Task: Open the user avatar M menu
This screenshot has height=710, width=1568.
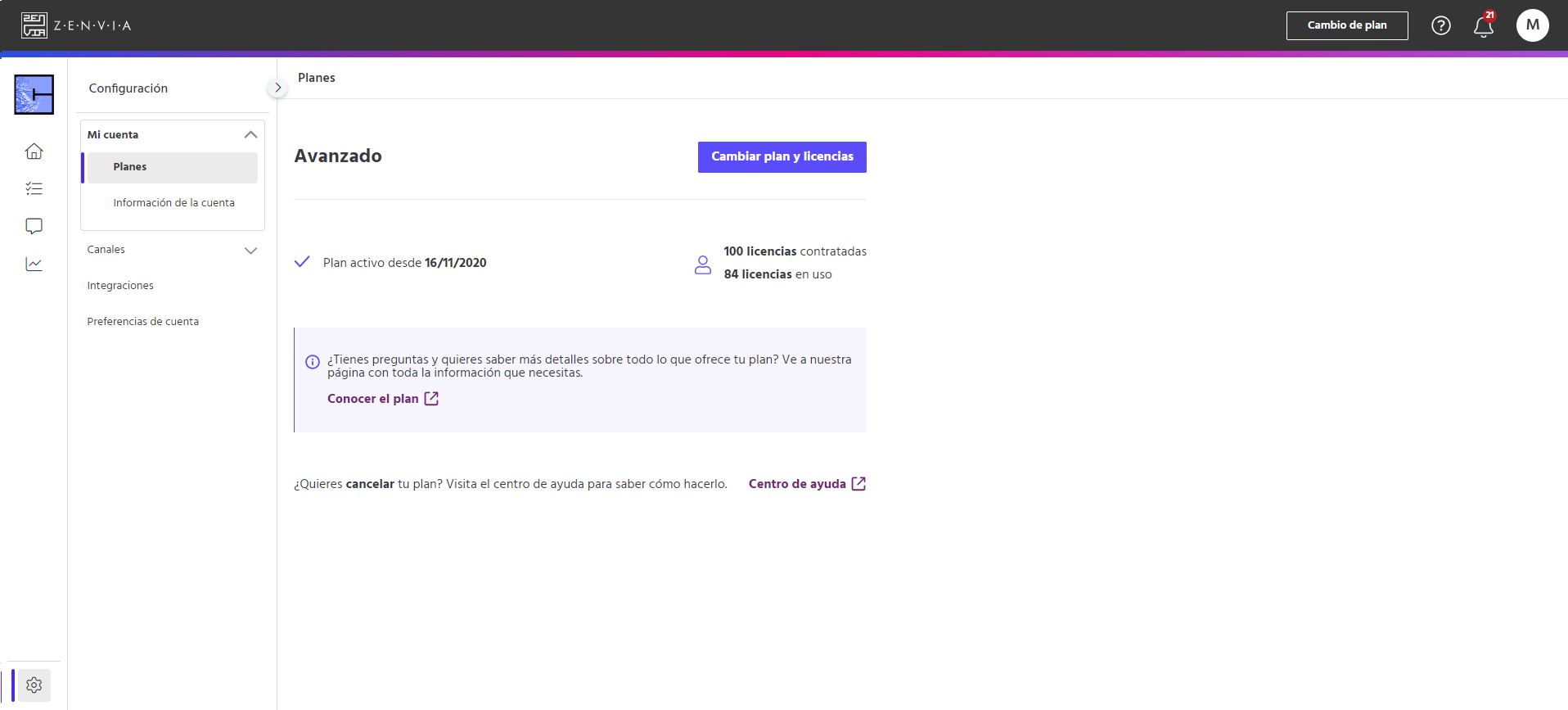Action: coord(1532,25)
